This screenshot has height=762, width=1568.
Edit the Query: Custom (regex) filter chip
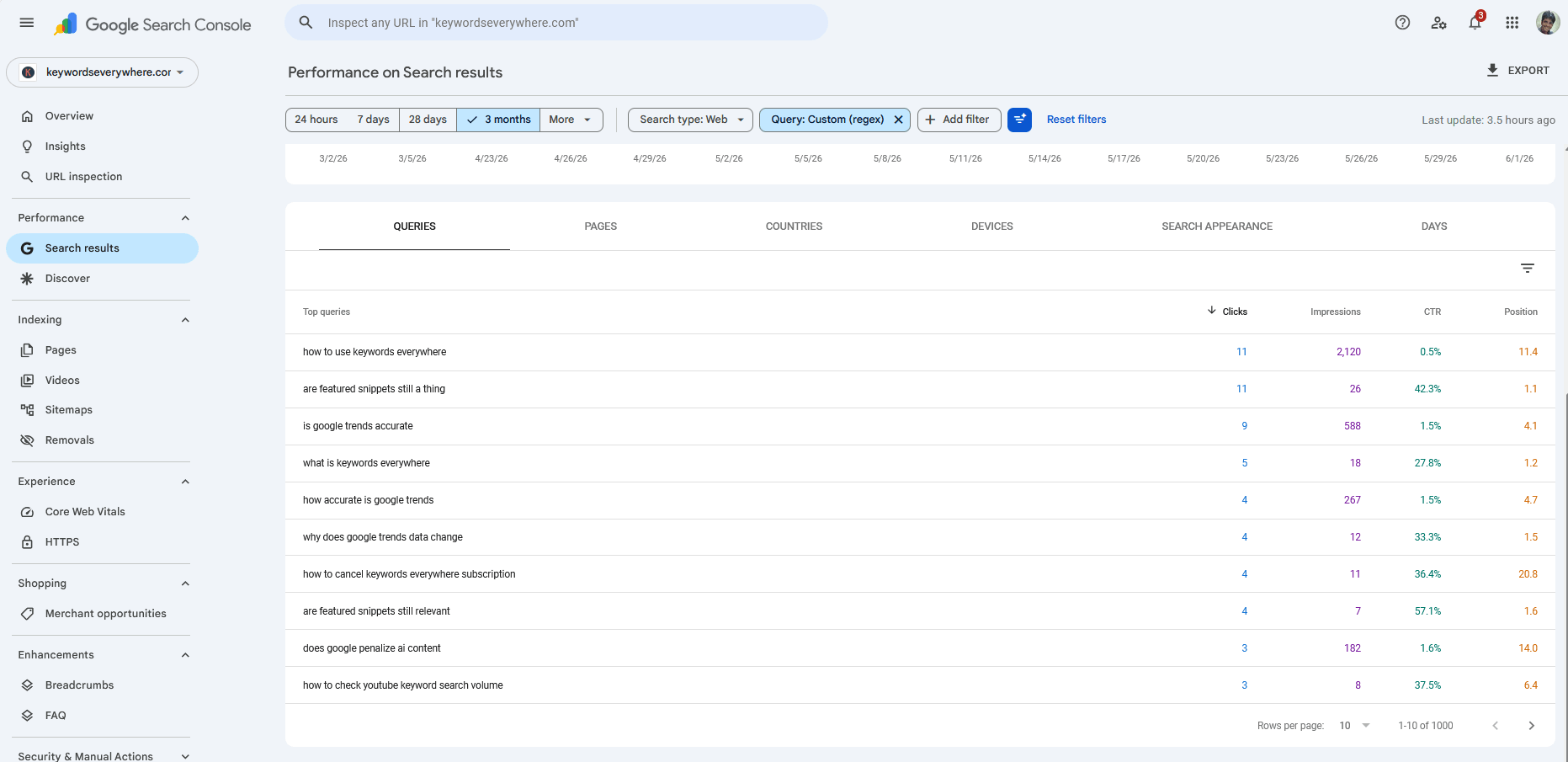click(x=827, y=120)
